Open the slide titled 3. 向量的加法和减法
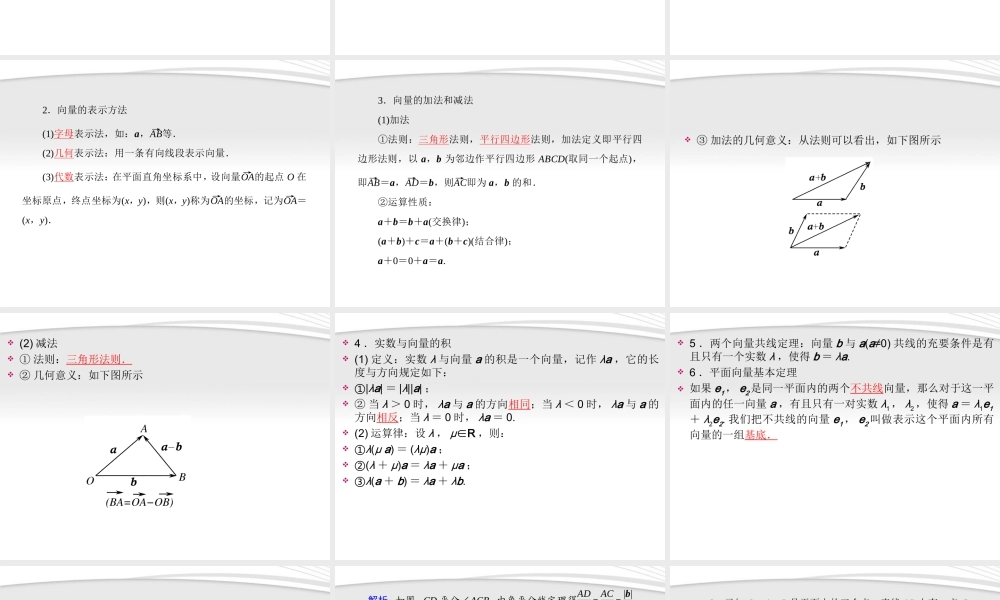 [499, 184]
